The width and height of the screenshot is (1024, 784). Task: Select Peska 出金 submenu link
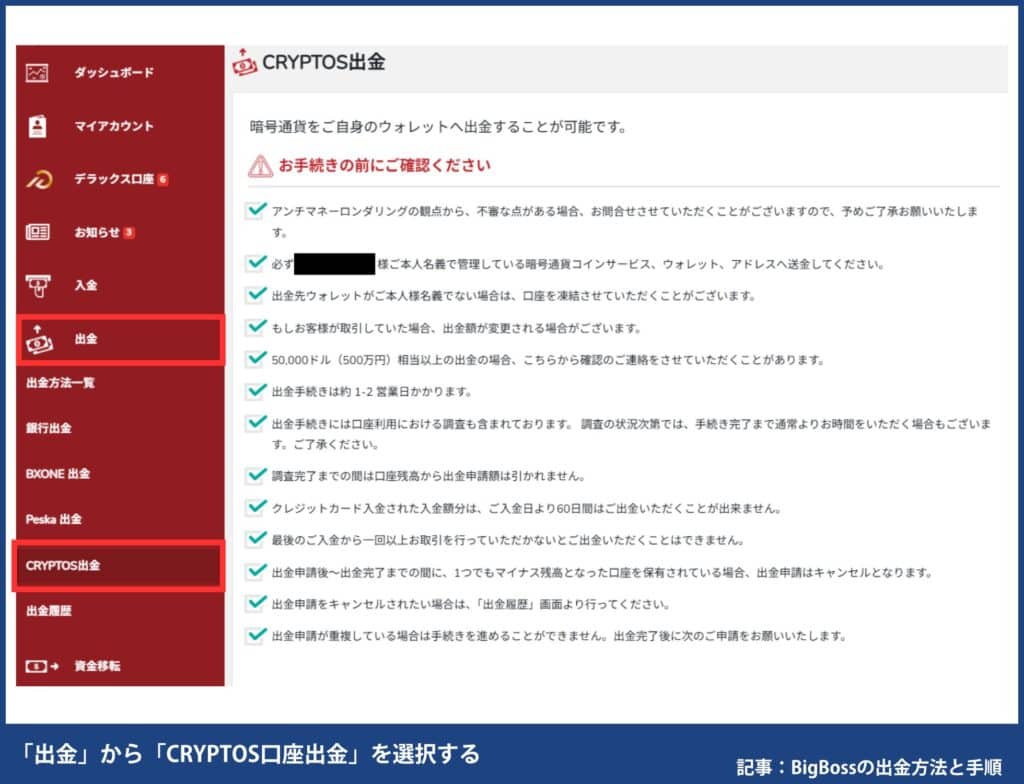point(54,519)
